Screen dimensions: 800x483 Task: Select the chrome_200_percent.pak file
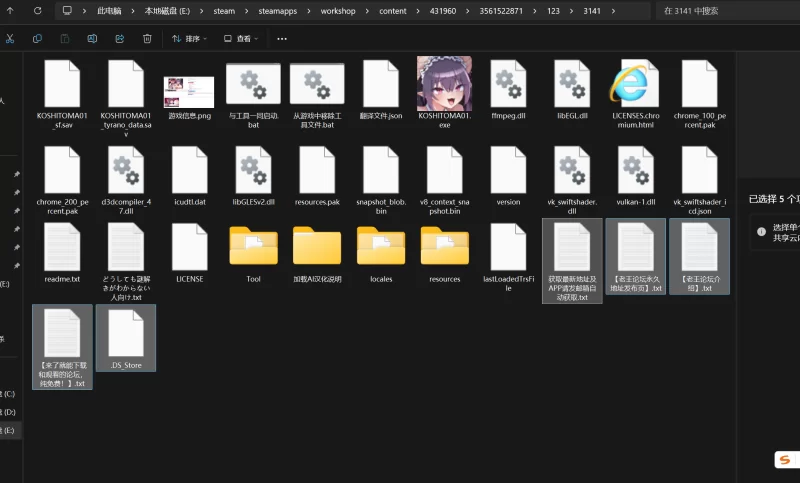point(62,180)
